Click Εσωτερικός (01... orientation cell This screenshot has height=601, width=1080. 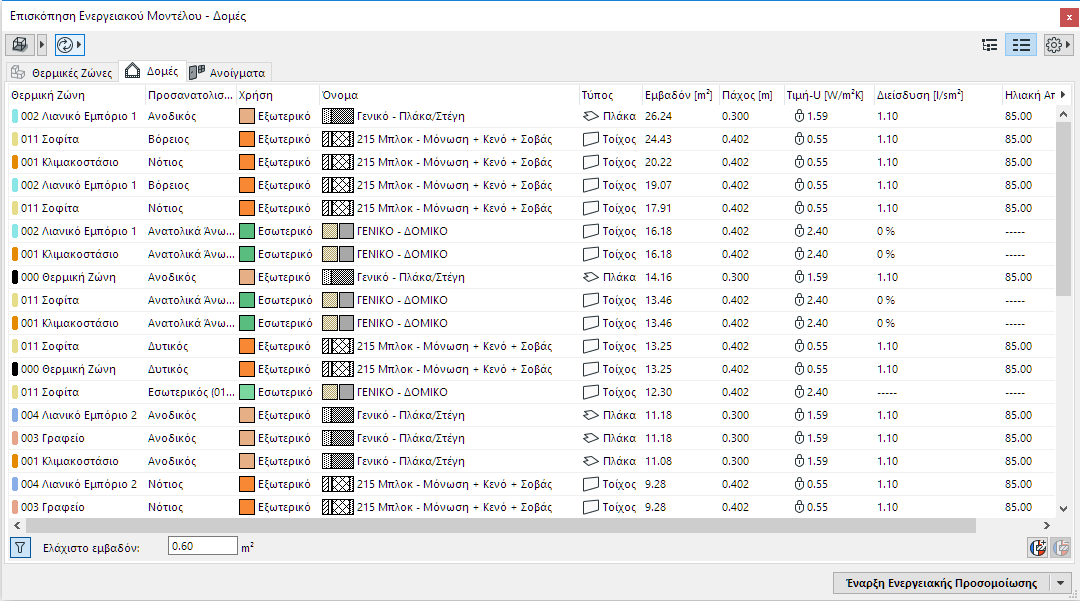click(x=191, y=392)
